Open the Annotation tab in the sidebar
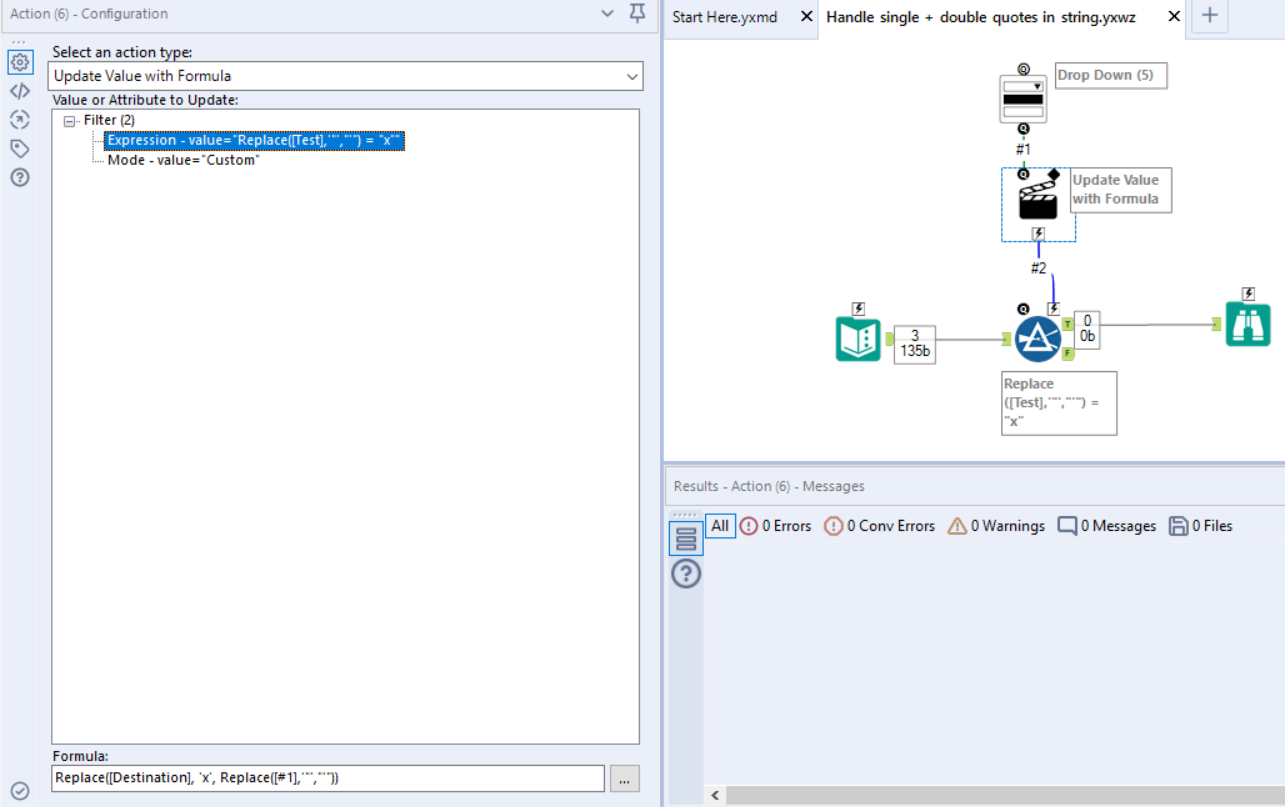 20,147
